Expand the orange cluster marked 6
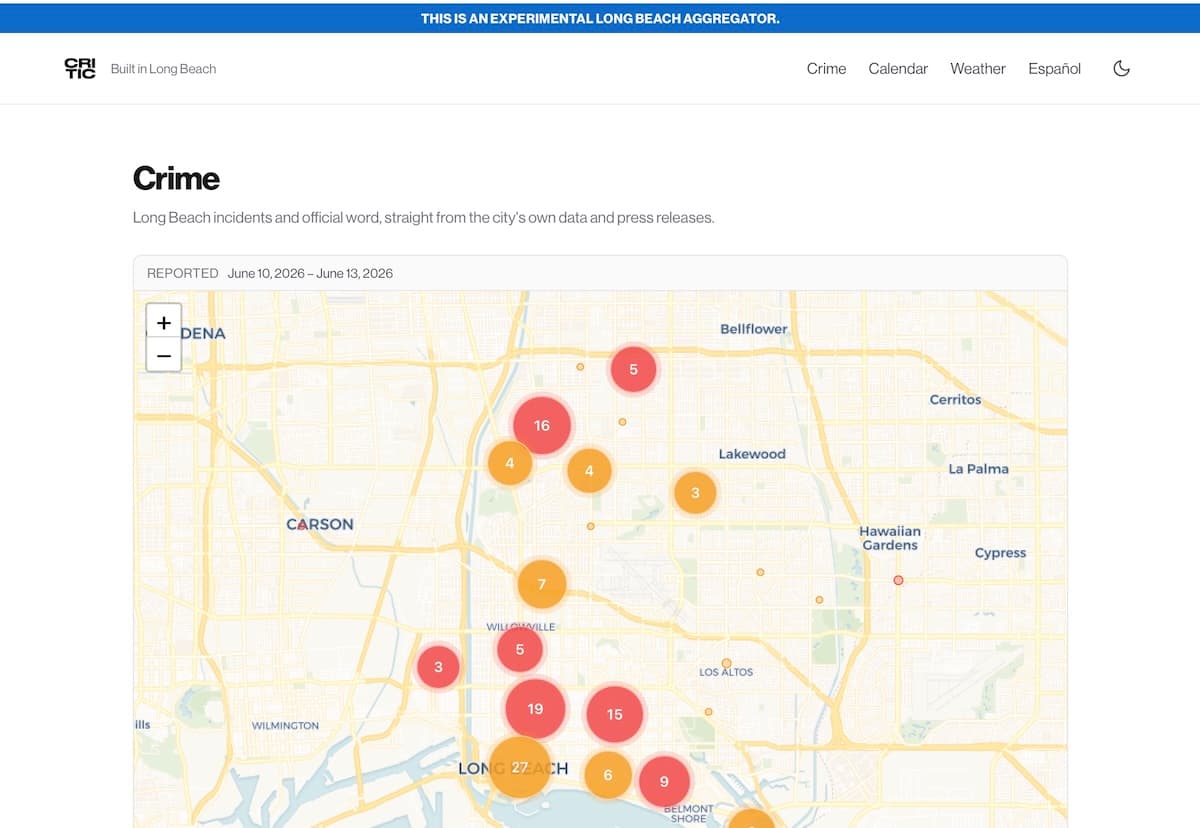The height and width of the screenshot is (828, 1200). click(607, 775)
